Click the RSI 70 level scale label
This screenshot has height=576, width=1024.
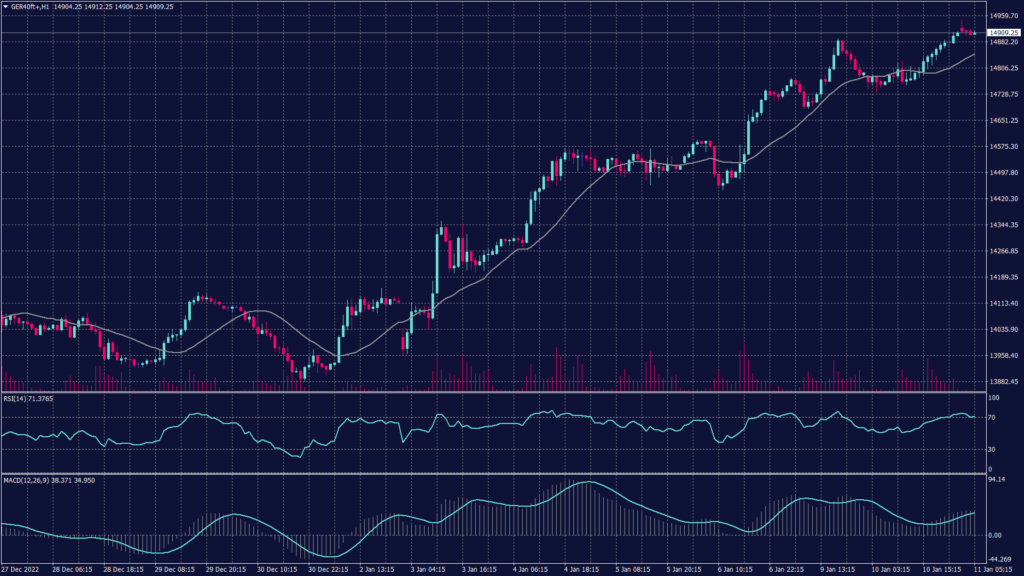pyautogui.click(x=992, y=416)
